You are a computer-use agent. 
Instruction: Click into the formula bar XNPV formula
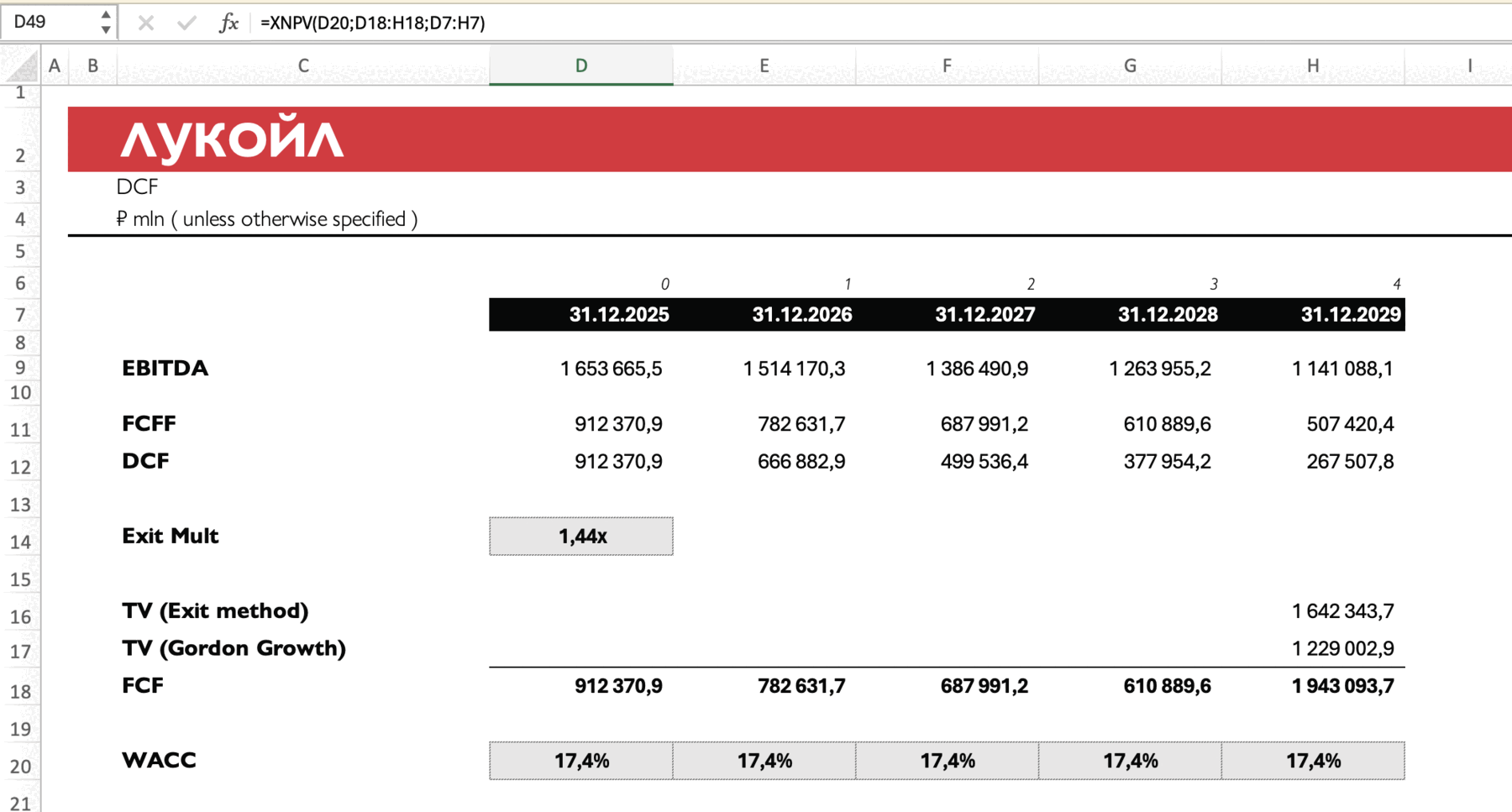click(x=373, y=23)
